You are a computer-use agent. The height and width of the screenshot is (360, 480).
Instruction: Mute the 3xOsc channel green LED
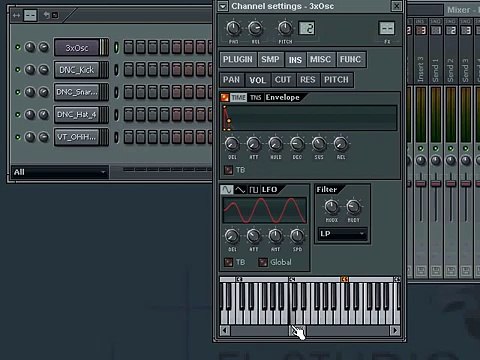pos(18,47)
